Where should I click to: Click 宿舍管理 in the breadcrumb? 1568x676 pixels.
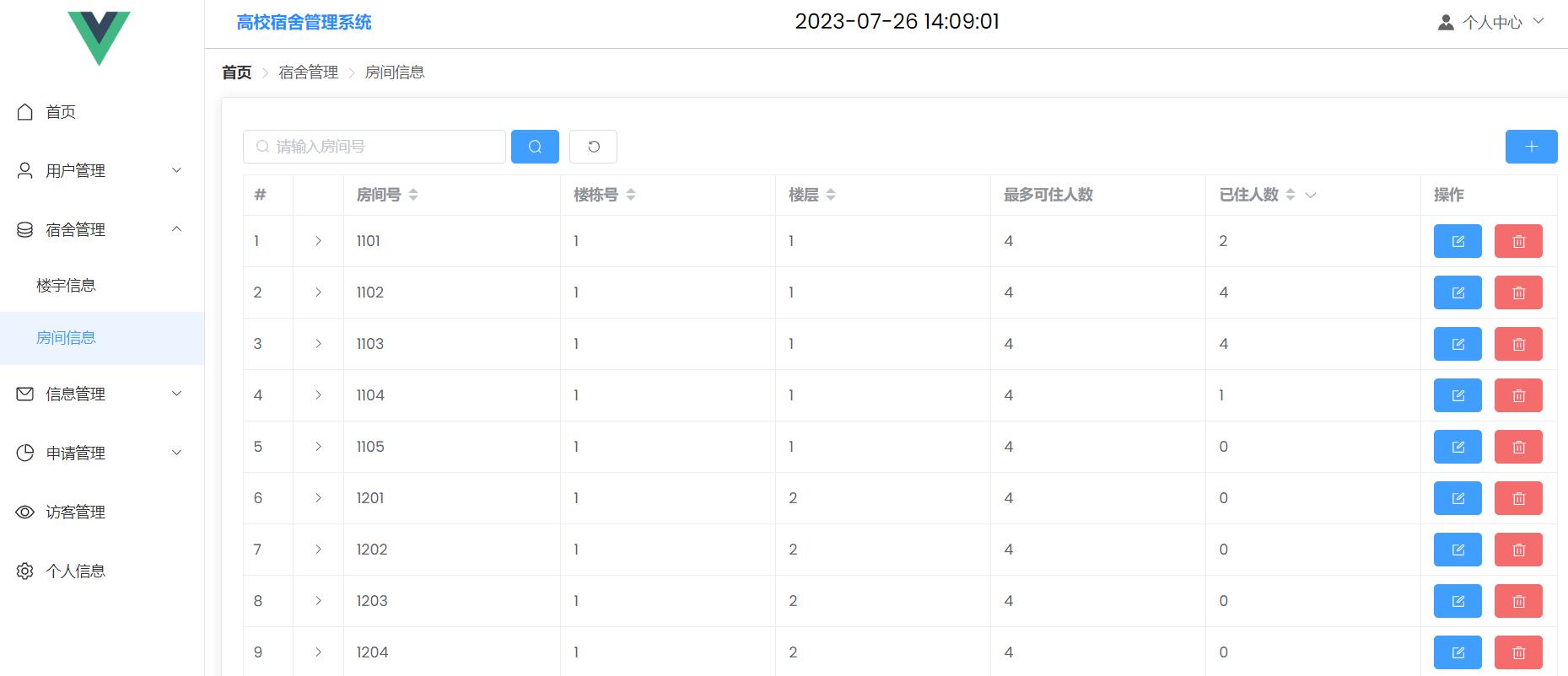pyautogui.click(x=309, y=72)
